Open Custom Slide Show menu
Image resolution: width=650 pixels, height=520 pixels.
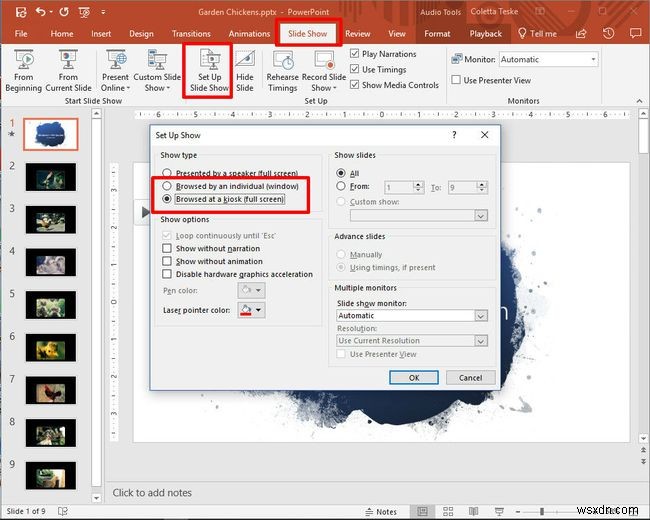pyautogui.click(x=157, y=70)
